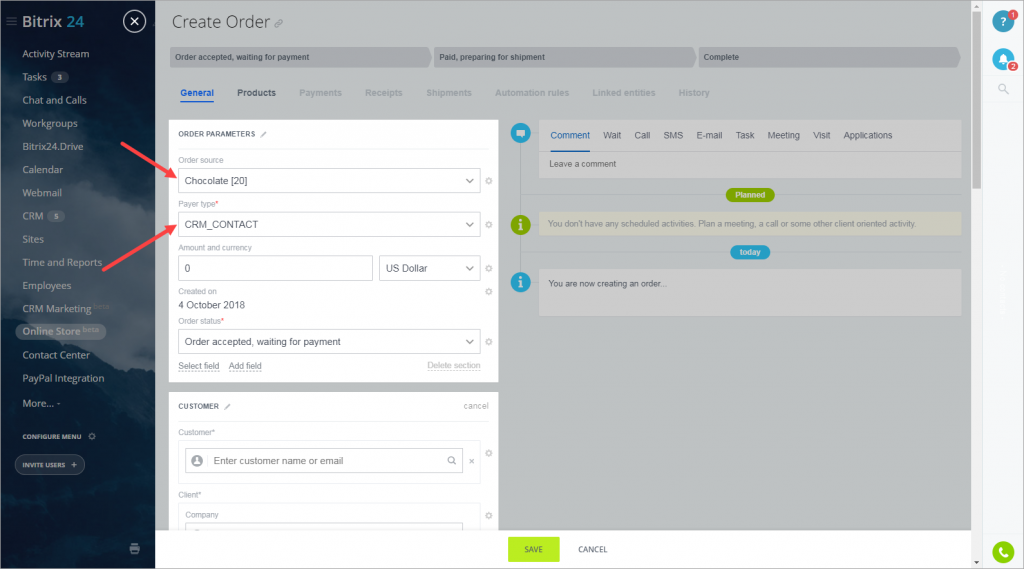Select the Task activity tab
Viewport: 1024px width, 569px height.
[744, 135]
